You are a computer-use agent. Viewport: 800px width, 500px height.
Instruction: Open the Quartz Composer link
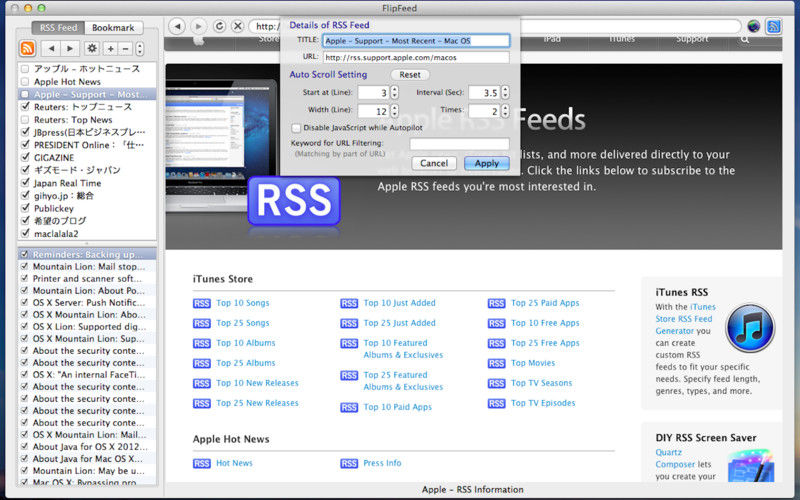click(x=674, y=458)
